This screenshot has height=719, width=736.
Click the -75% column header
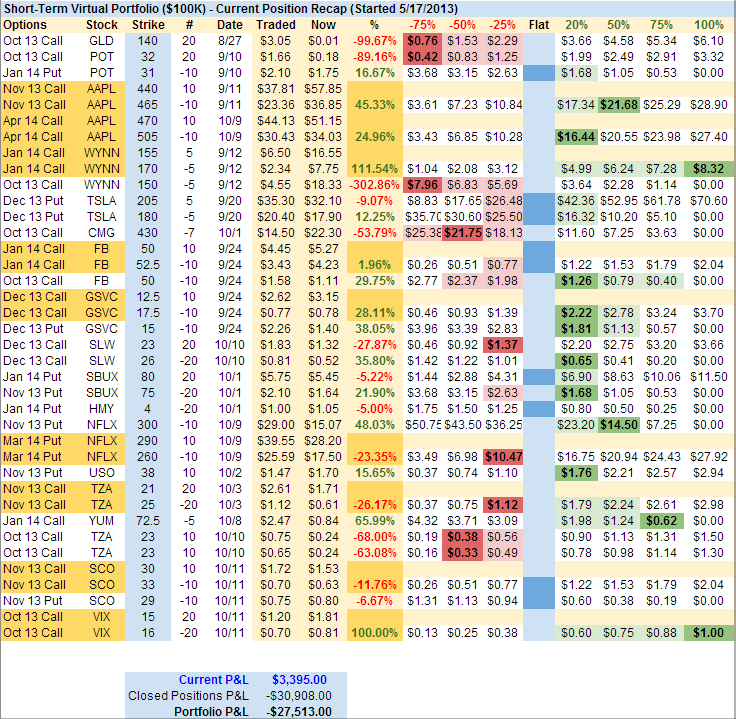pos(421,23)
